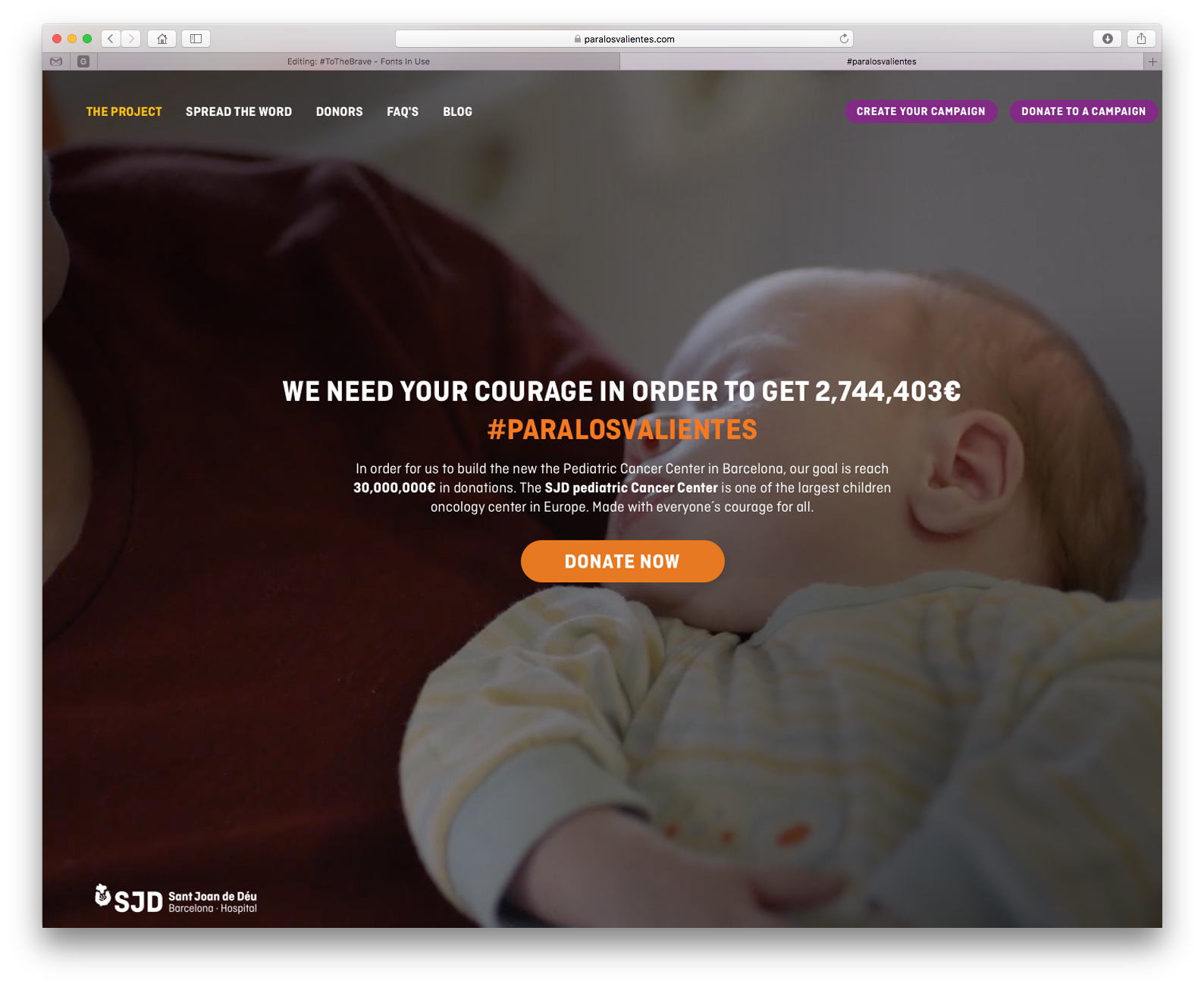Open the Safari home page icon

[x=161, y=39]
